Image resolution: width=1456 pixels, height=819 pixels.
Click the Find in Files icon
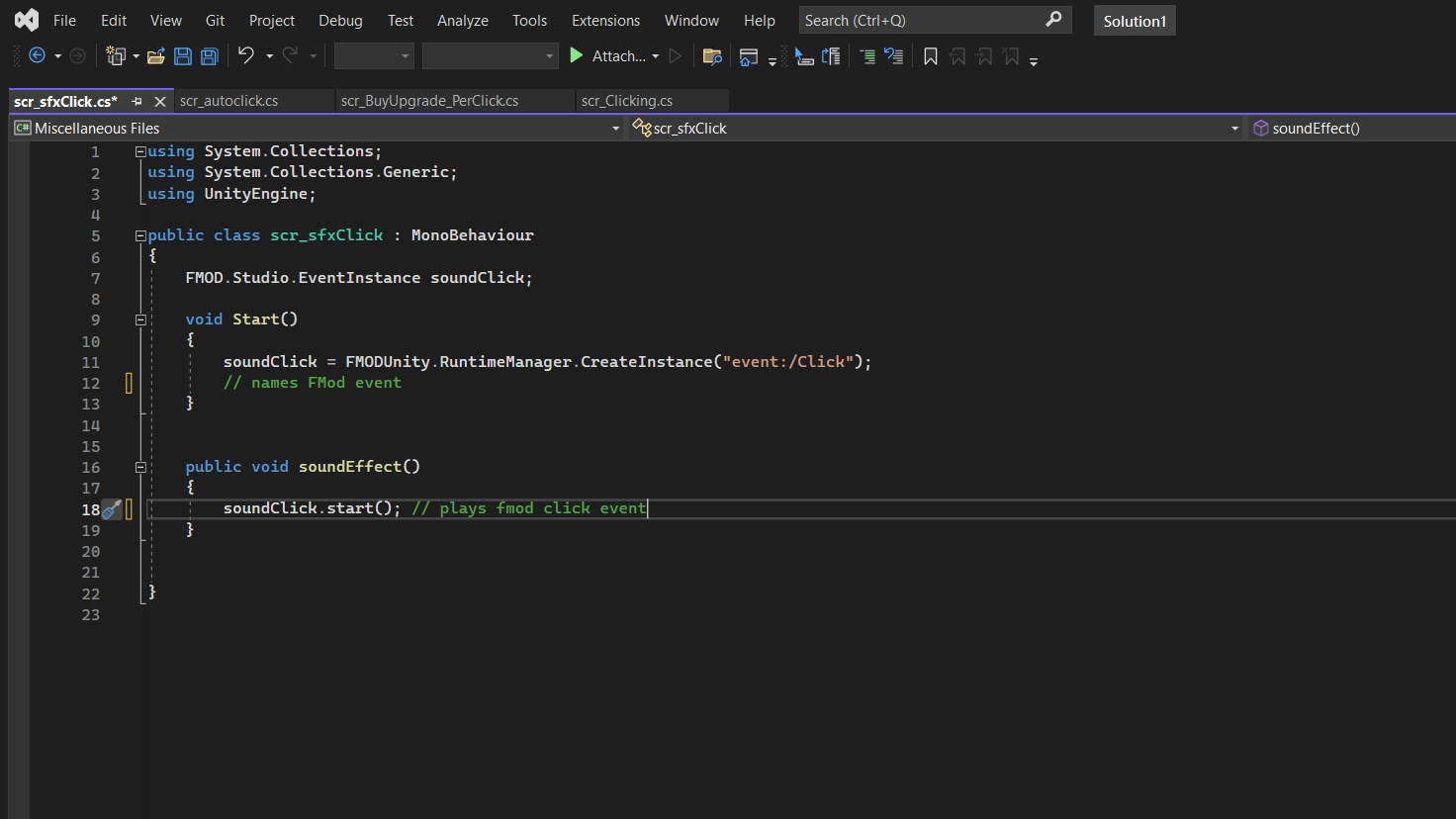click(x=711, y=56)
